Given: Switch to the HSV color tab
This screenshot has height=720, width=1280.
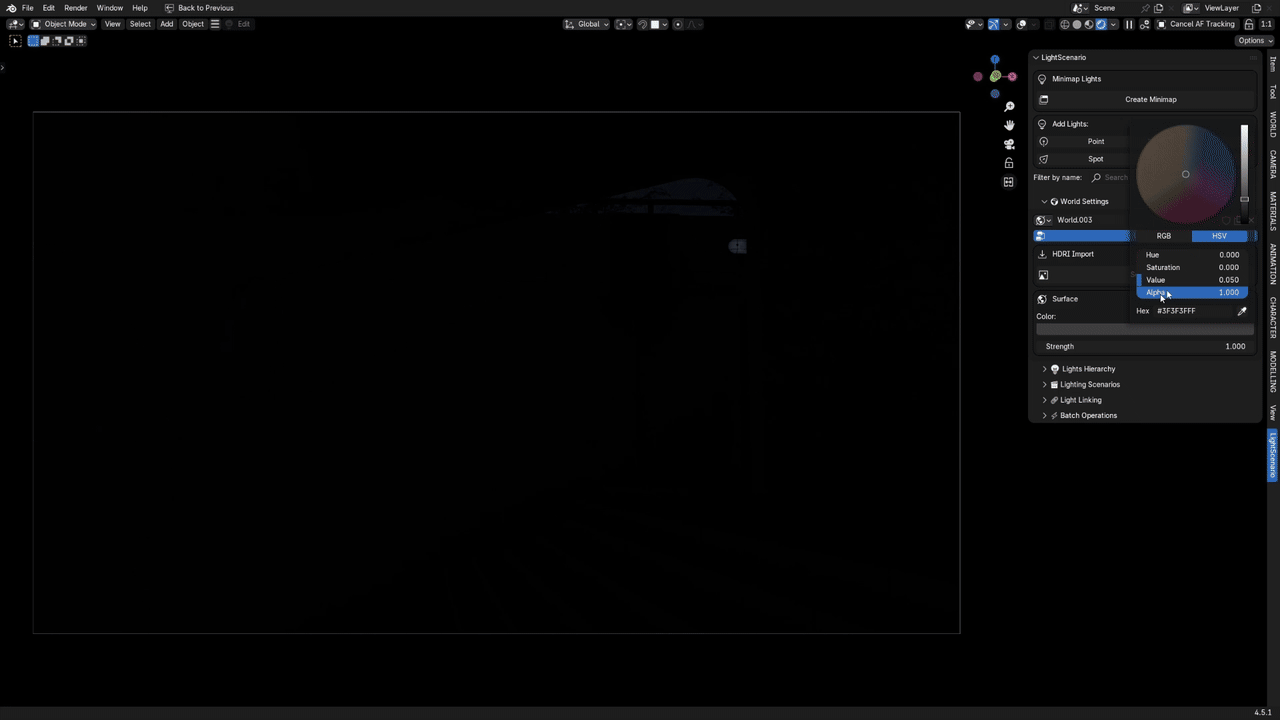Looking at the screenshot, I should coord(1219,236).
